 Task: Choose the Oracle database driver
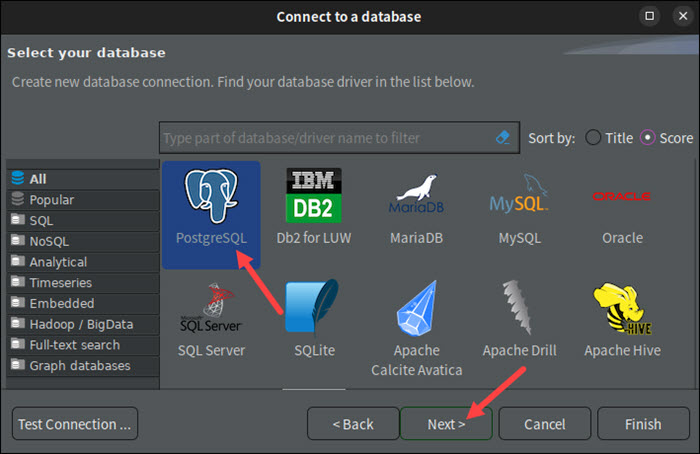622,216
